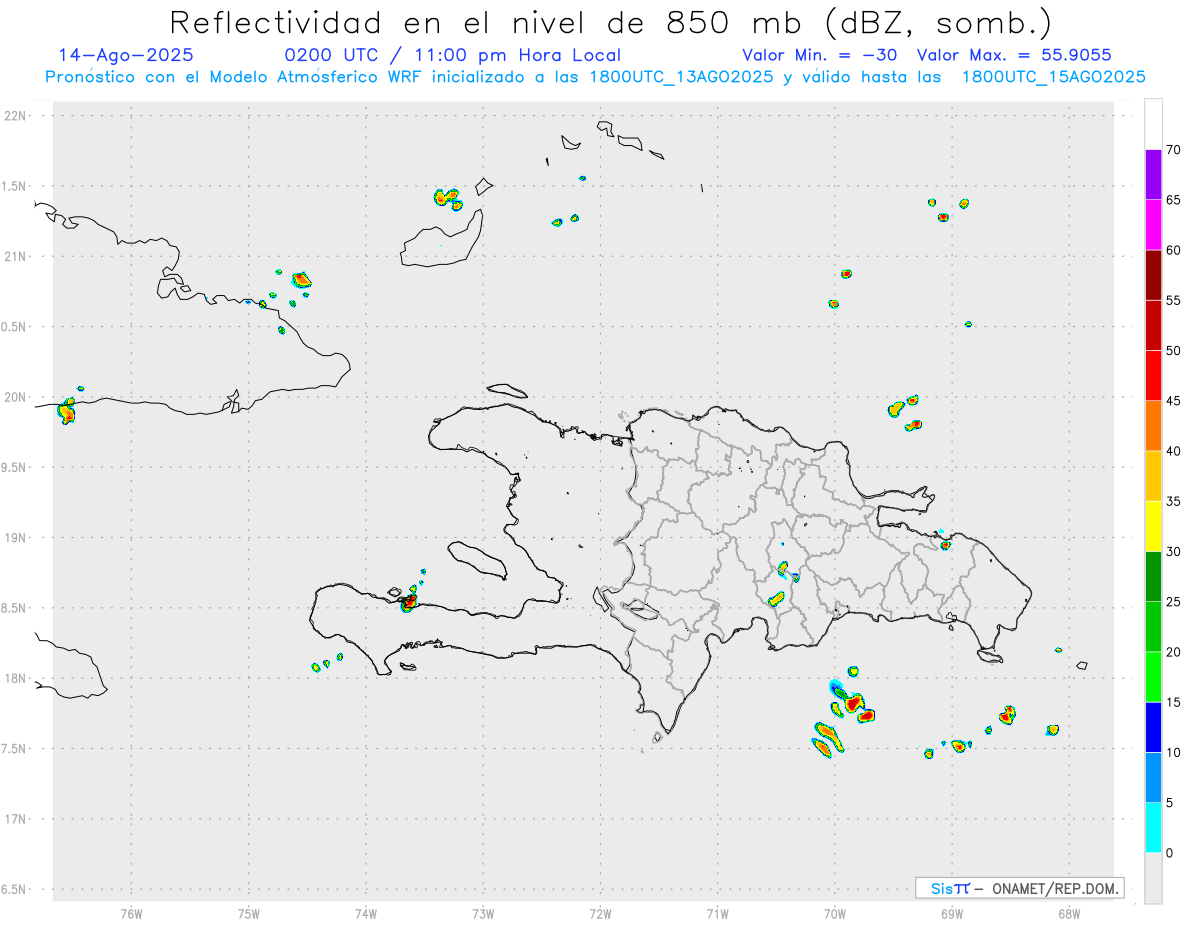Viewport: 1200px width, 927px height.
Task: Click the '5' value on the colorbar scale
Action: [x=1169, y=803]
